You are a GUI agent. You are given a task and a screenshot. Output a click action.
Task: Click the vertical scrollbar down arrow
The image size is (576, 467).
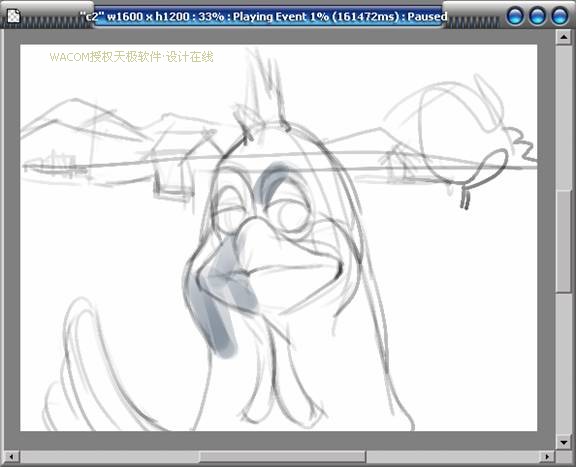(x=563, y=442)
